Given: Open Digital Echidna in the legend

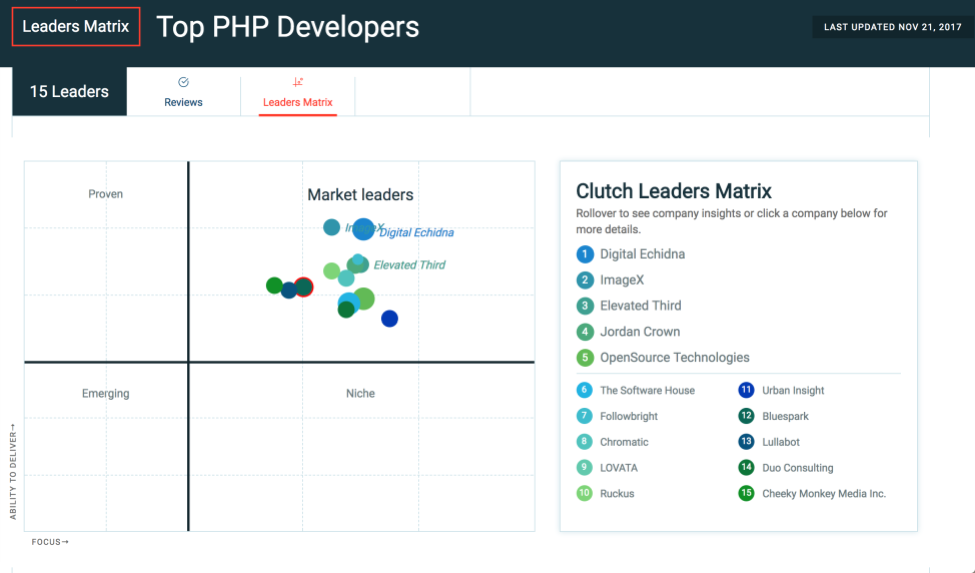Looking at the screenshot, I should tap(642, 254).
